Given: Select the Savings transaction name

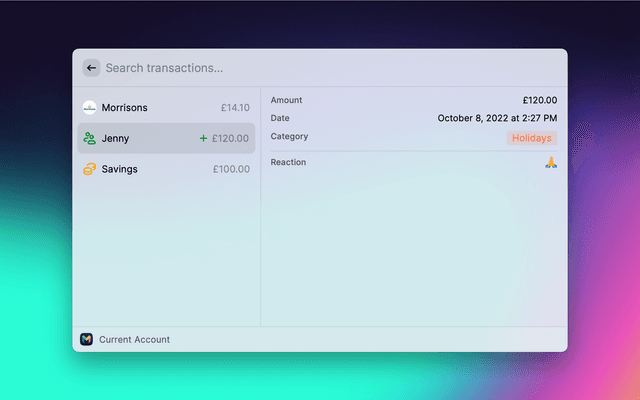Looking at the screenshot, I should 119,169.
